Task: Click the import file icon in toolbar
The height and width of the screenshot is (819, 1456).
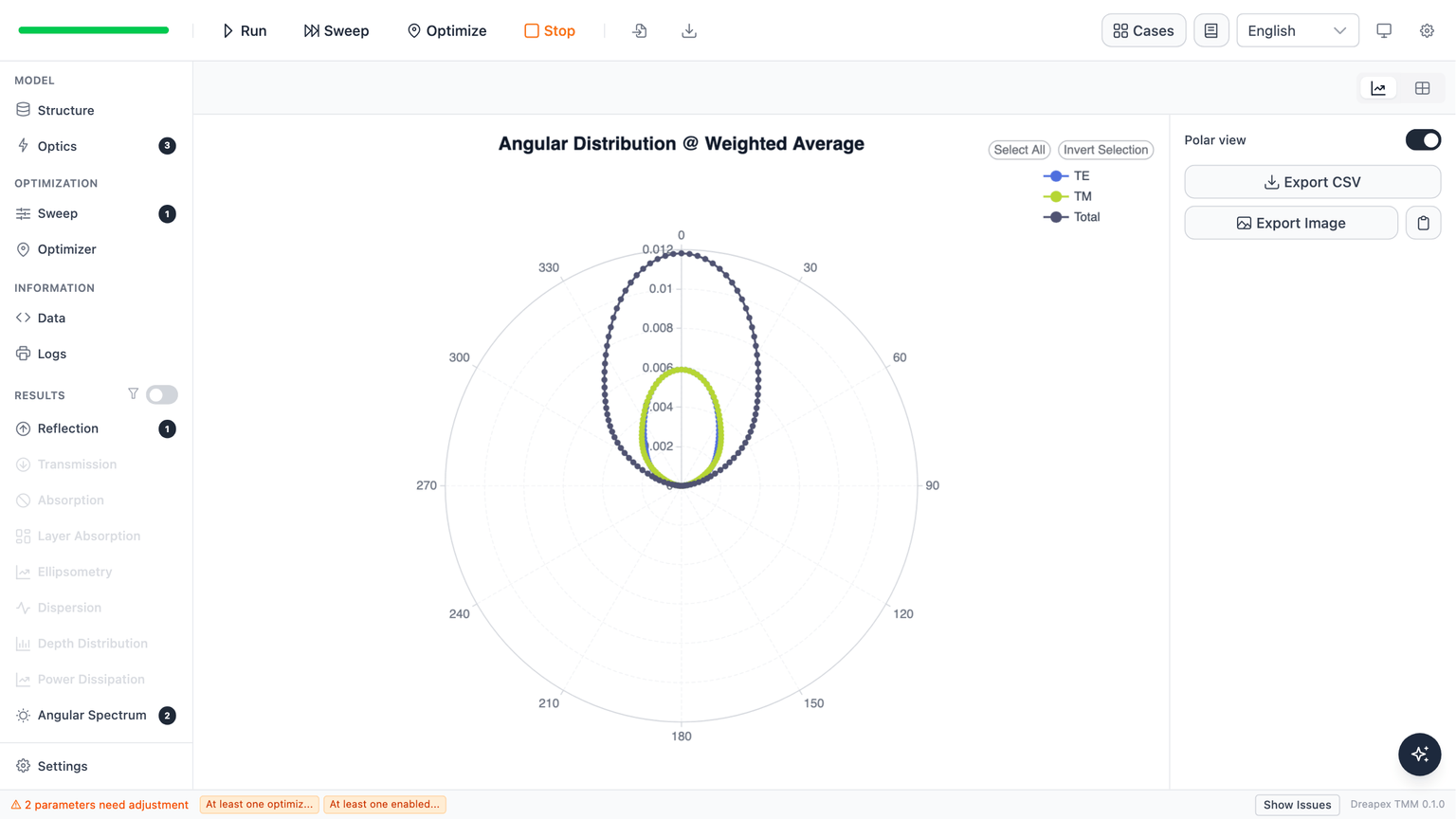Action: pos(640,30)
